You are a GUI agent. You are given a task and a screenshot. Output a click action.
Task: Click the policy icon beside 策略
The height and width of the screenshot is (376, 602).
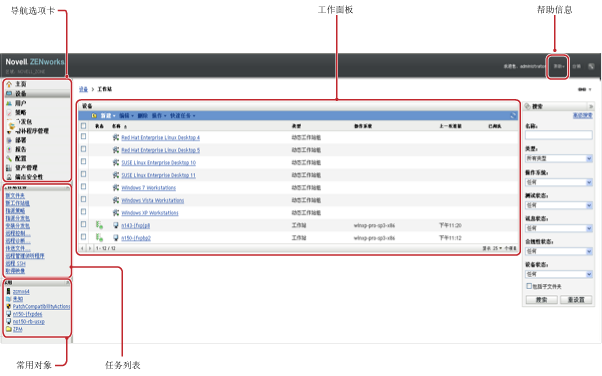point(9,113)
